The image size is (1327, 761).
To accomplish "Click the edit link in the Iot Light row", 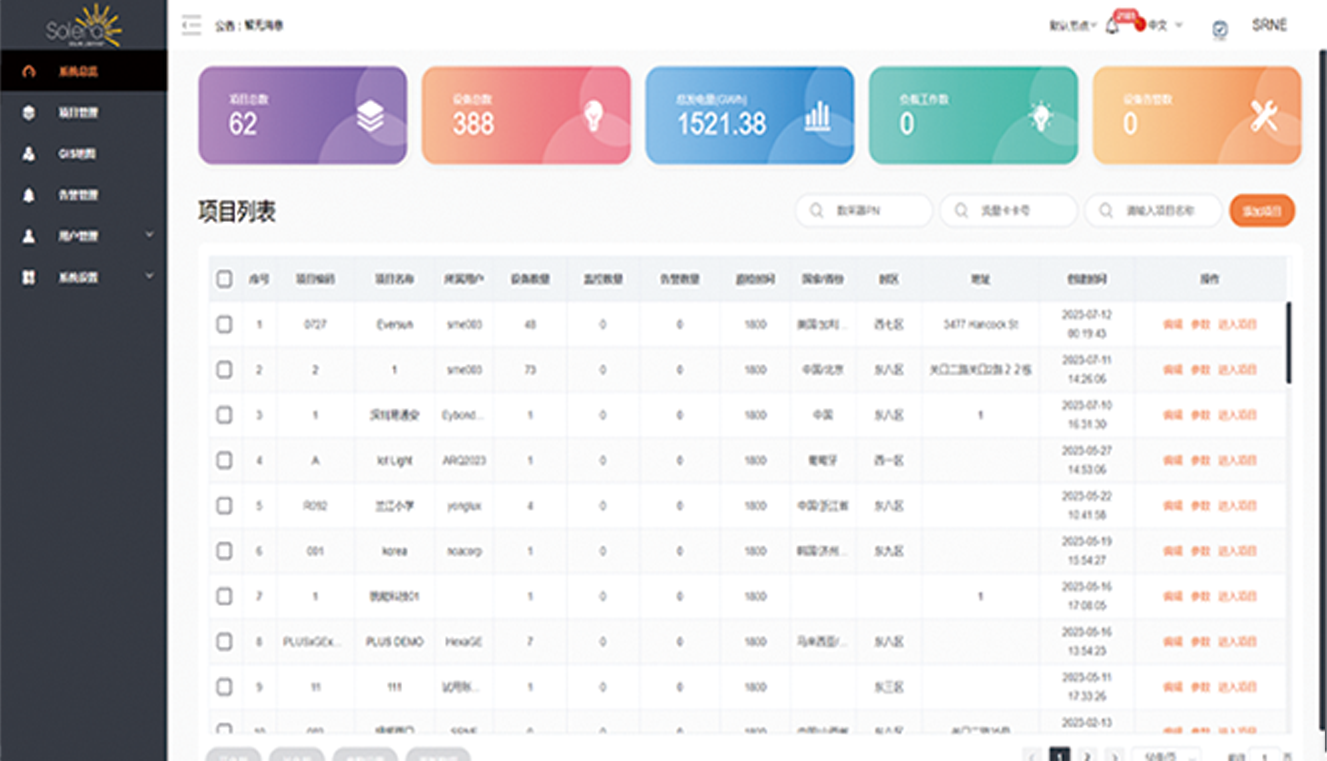I will coord(1173,461).
